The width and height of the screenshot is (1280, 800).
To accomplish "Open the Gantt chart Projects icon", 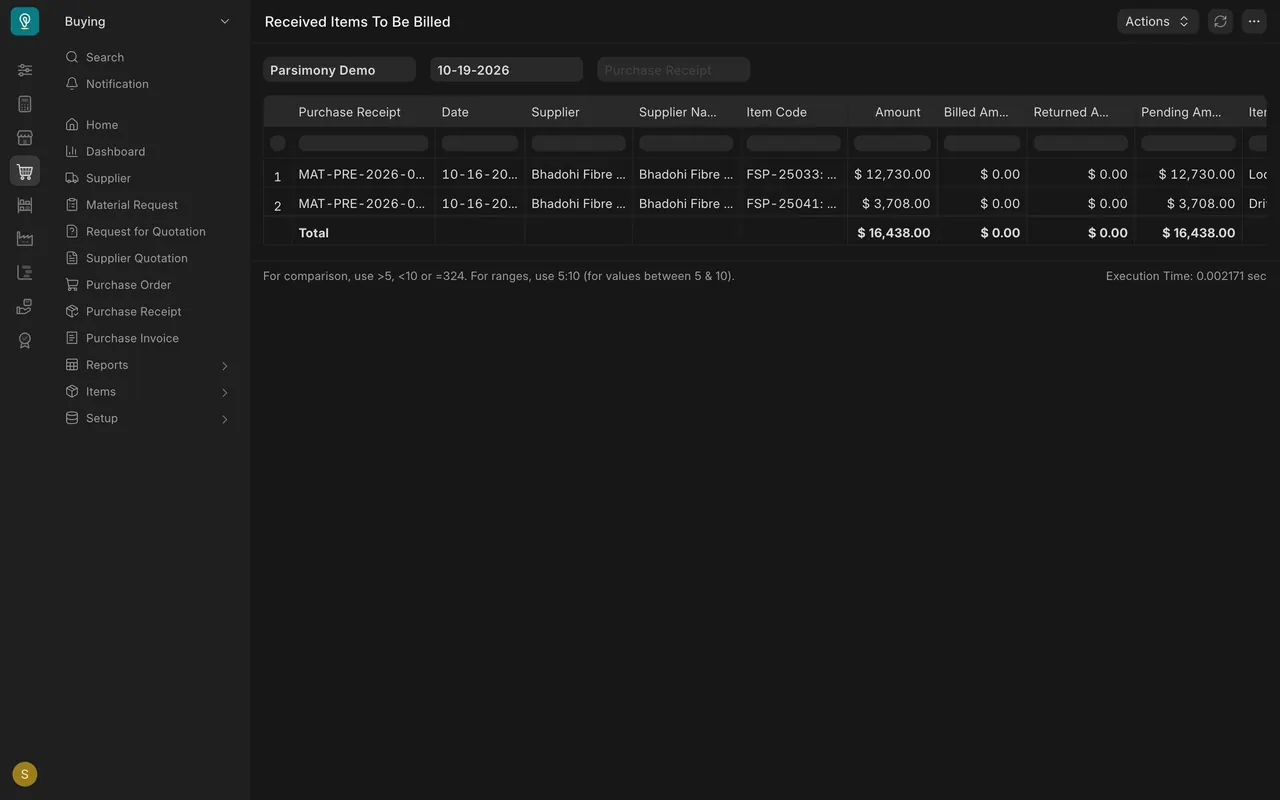I will (x=25, y=272).
